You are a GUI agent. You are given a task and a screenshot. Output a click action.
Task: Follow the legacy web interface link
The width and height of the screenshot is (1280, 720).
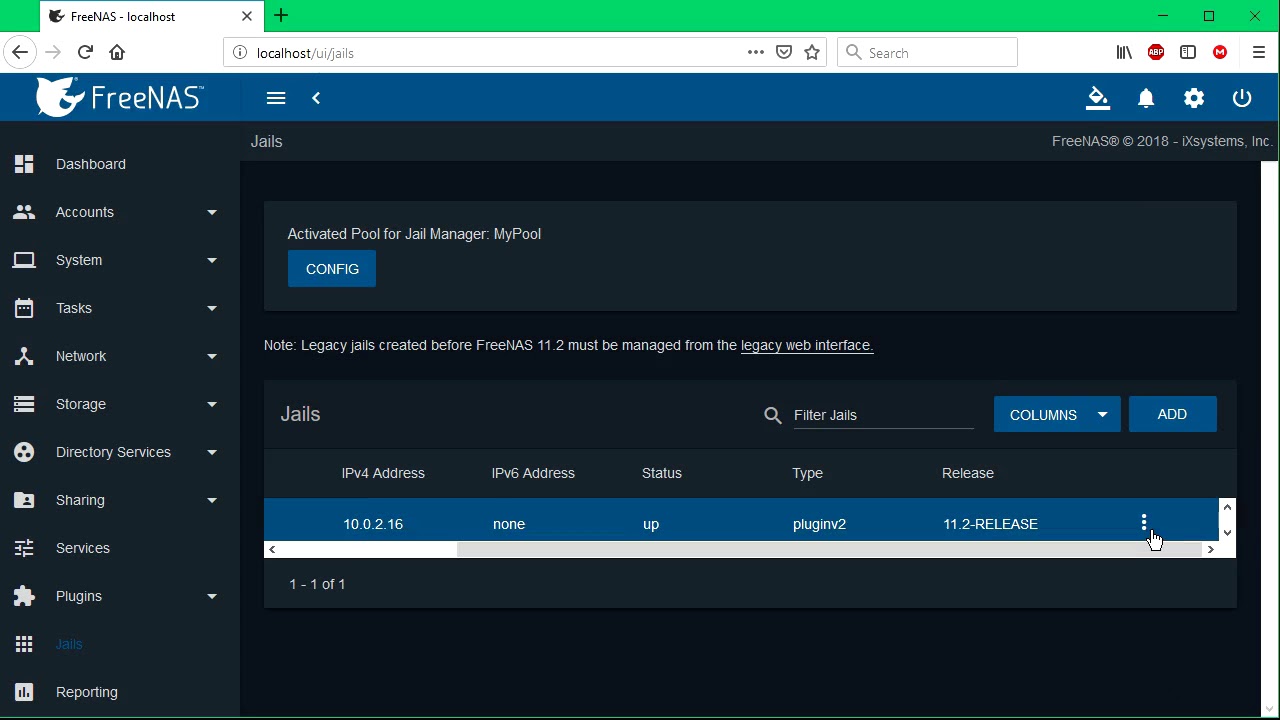807,345
